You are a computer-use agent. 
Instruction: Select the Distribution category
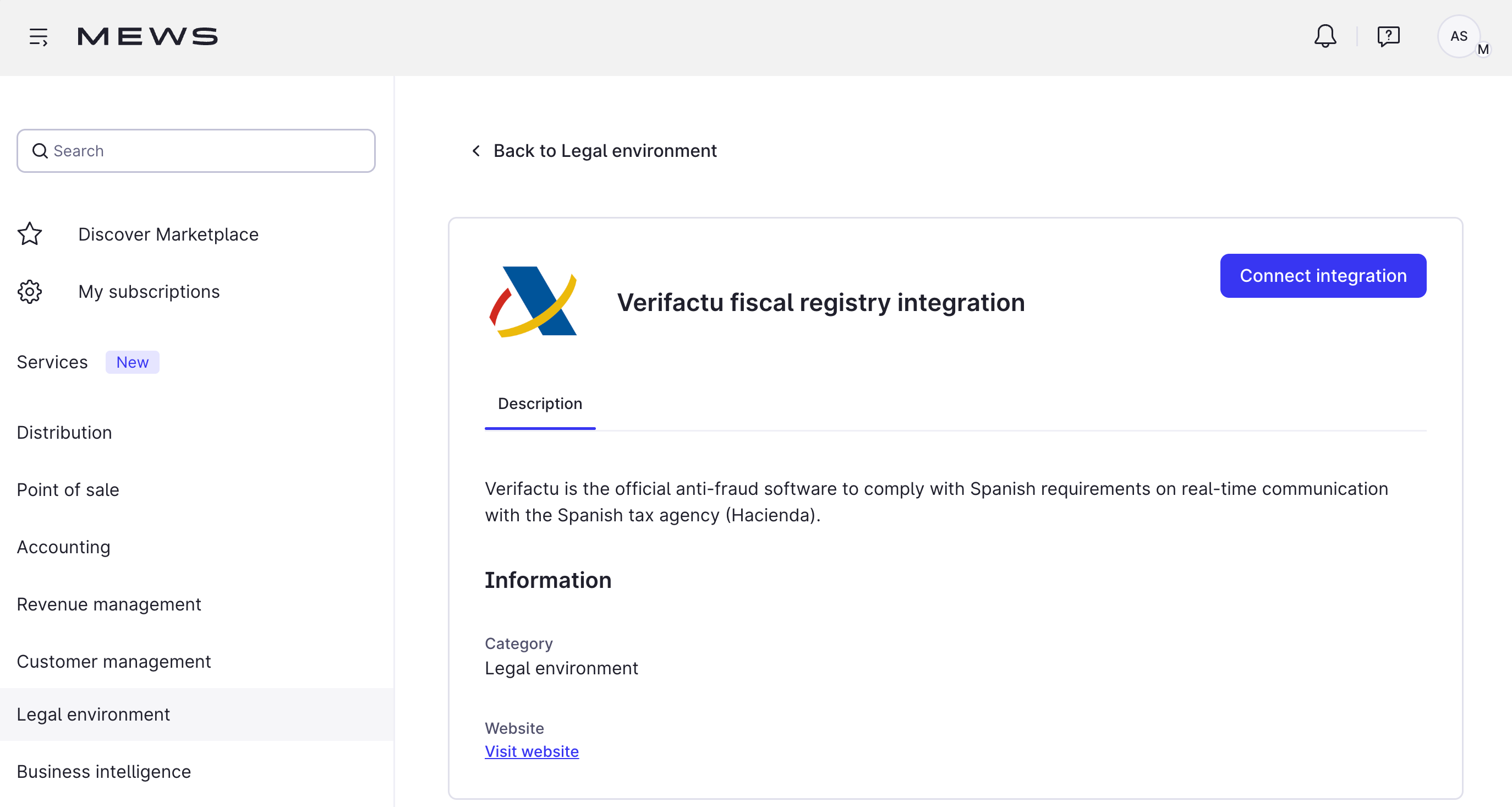[x=64, y=432]
